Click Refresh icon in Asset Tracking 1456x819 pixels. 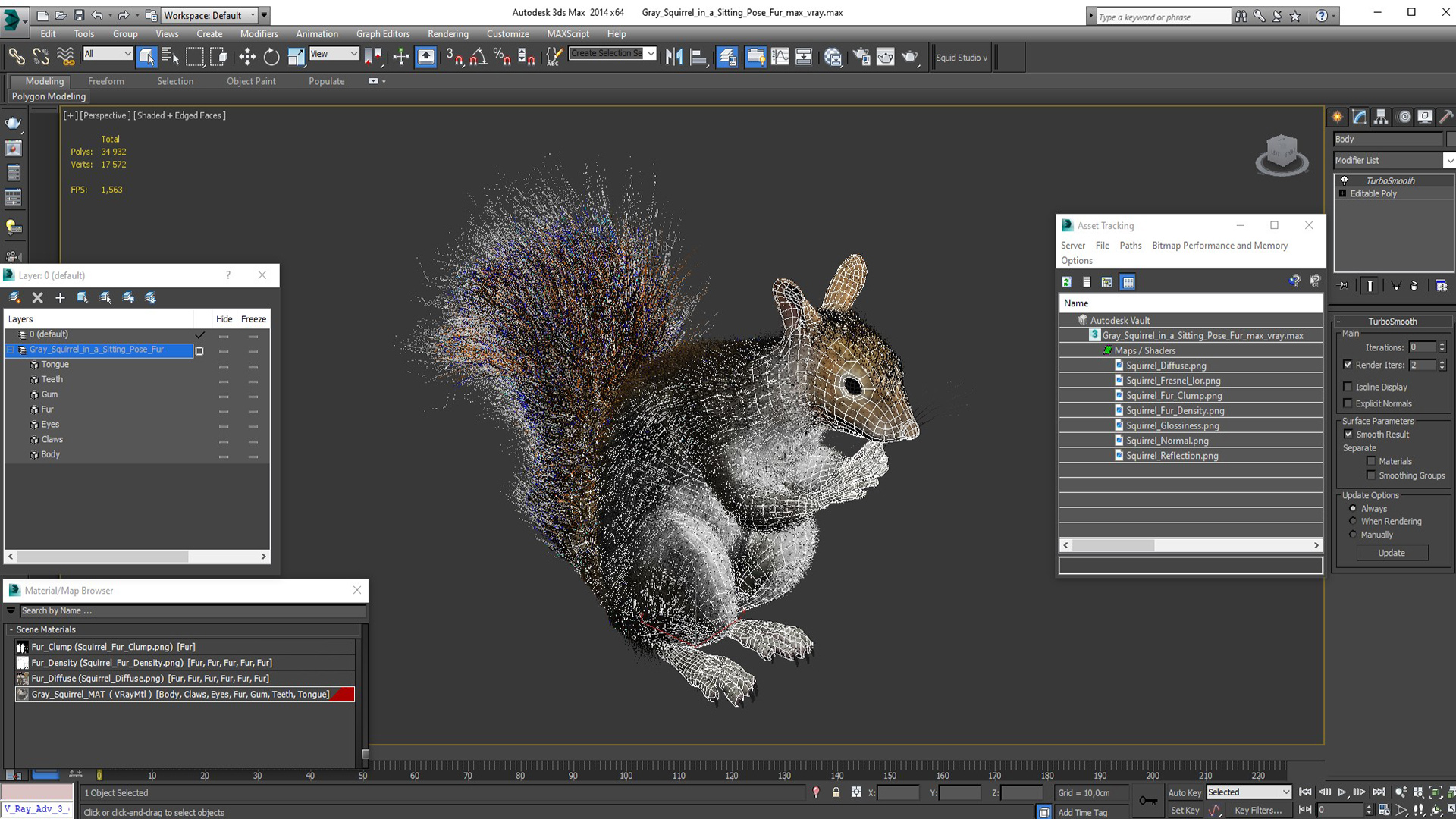(x=1066, y=282)
